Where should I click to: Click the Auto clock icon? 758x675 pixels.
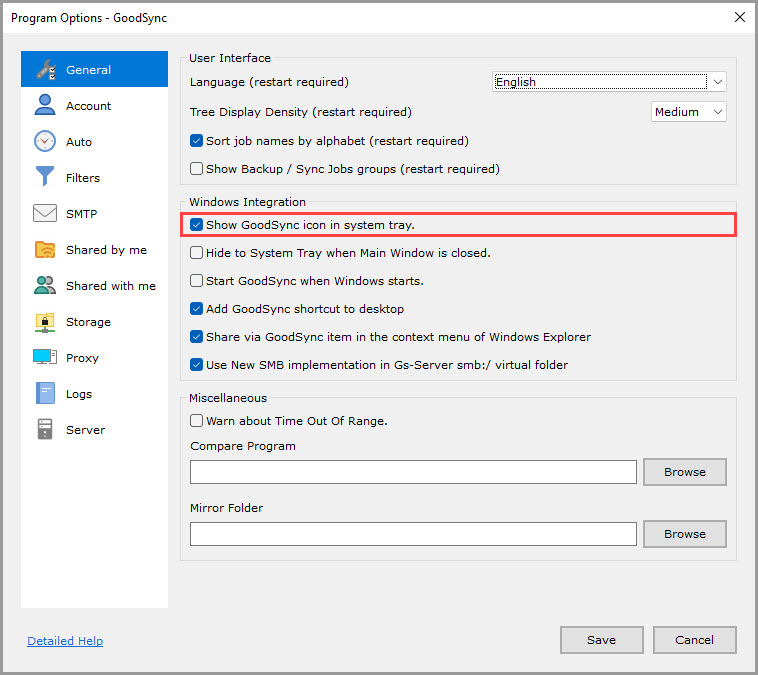point(44,141)
